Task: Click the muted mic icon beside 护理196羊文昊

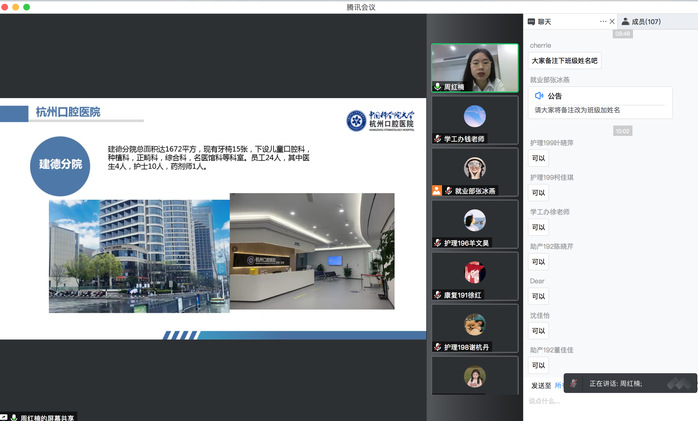Action: pos(438,243)
